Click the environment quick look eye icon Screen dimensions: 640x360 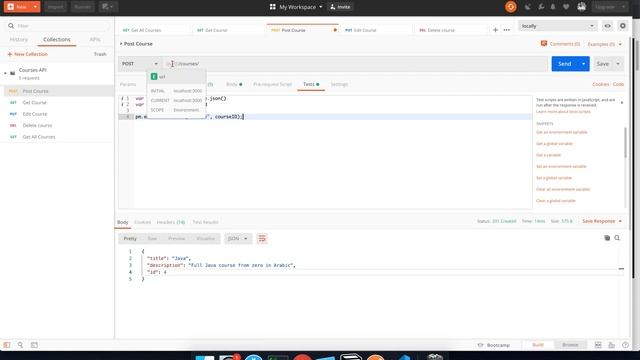[607, 26]
